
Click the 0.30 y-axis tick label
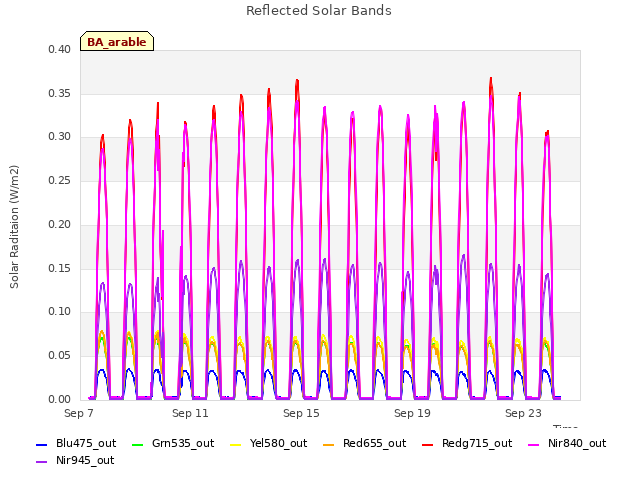60,137
